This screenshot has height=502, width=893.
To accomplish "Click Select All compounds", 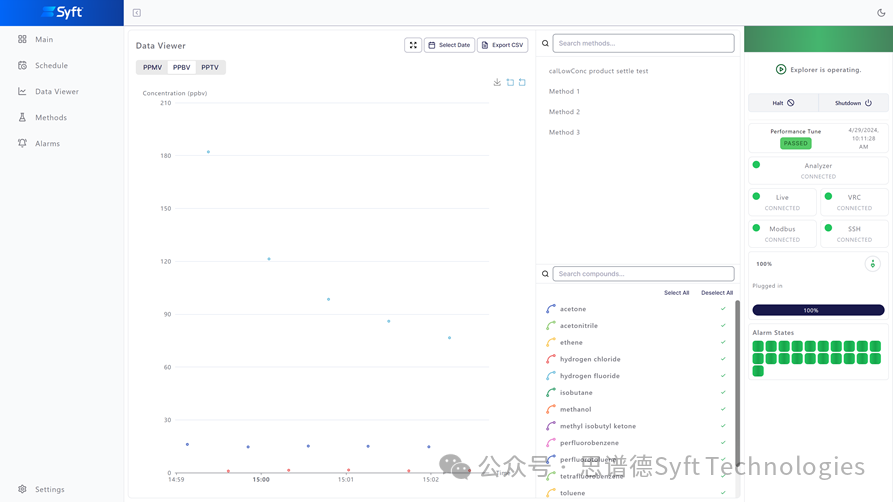I will coord(677,293).
